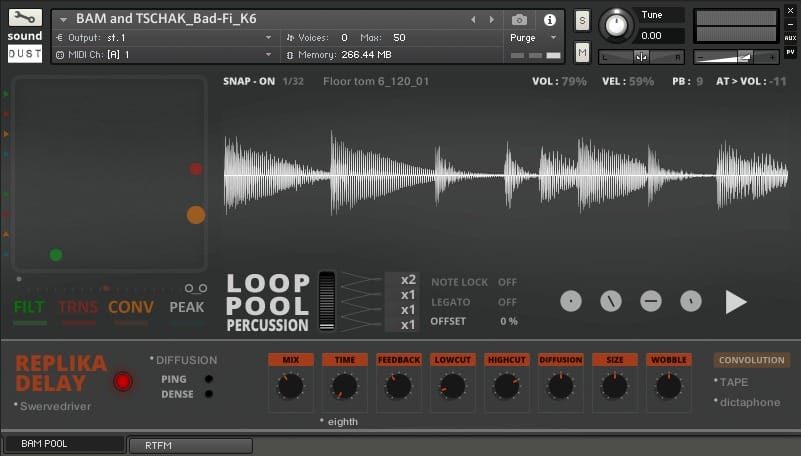Viewport: 801px width, 456px height.
Task: Click the SIZE knob
Action: 615,386
